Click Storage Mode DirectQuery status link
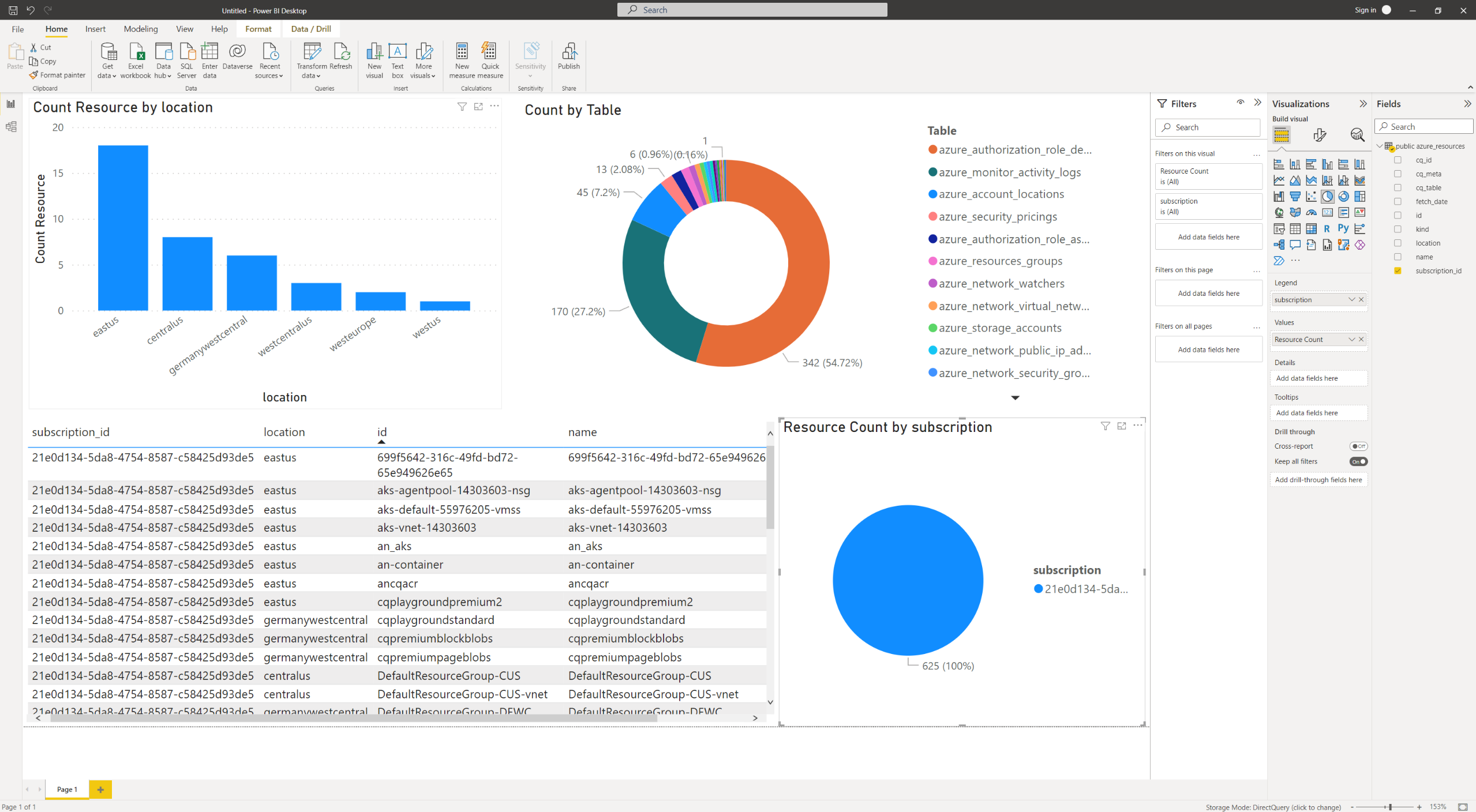Viewport: 1476px width, 812px height. (x=1273, y=807)
